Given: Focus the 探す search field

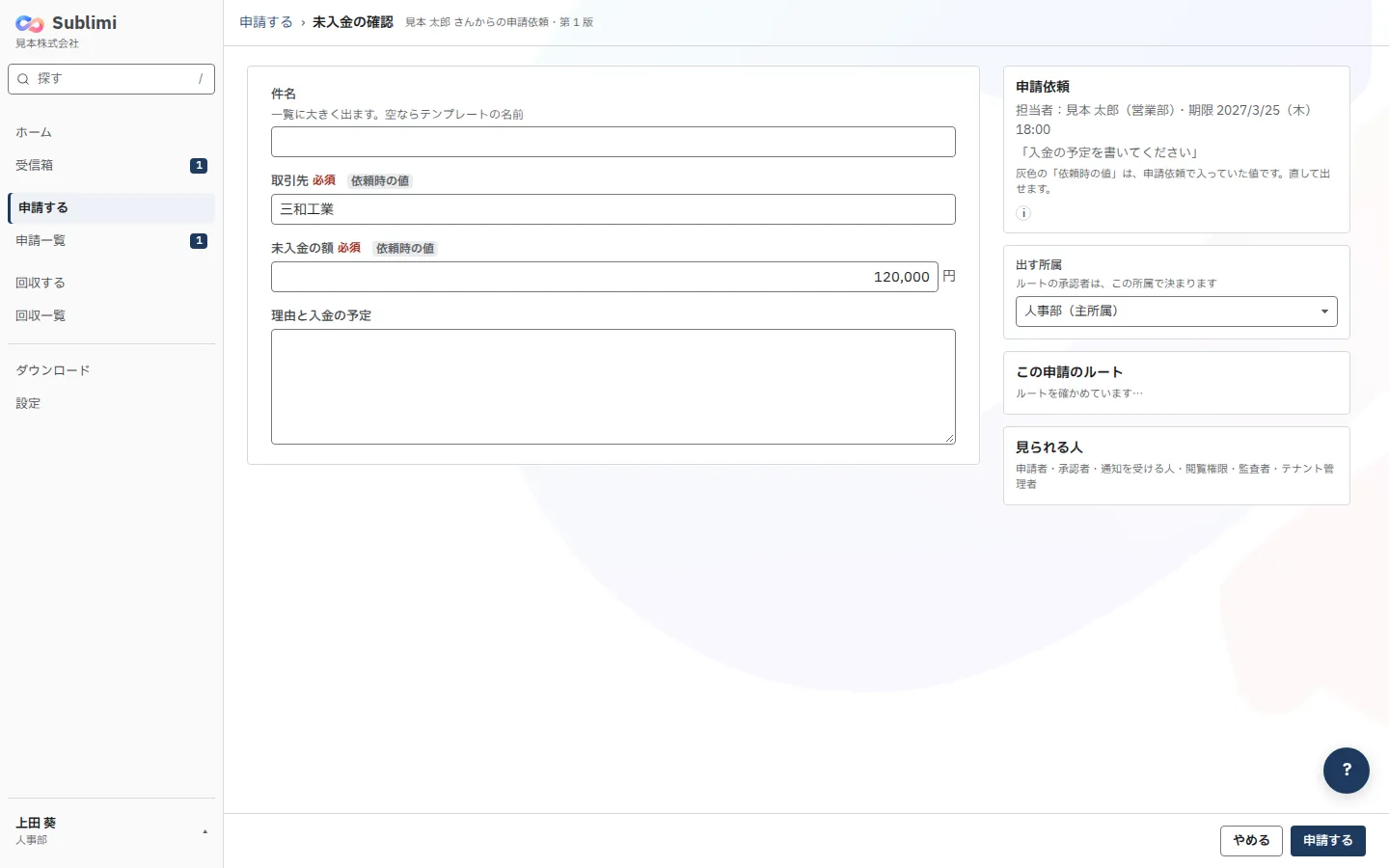Looking at the screenshot, I should (111, 79).
